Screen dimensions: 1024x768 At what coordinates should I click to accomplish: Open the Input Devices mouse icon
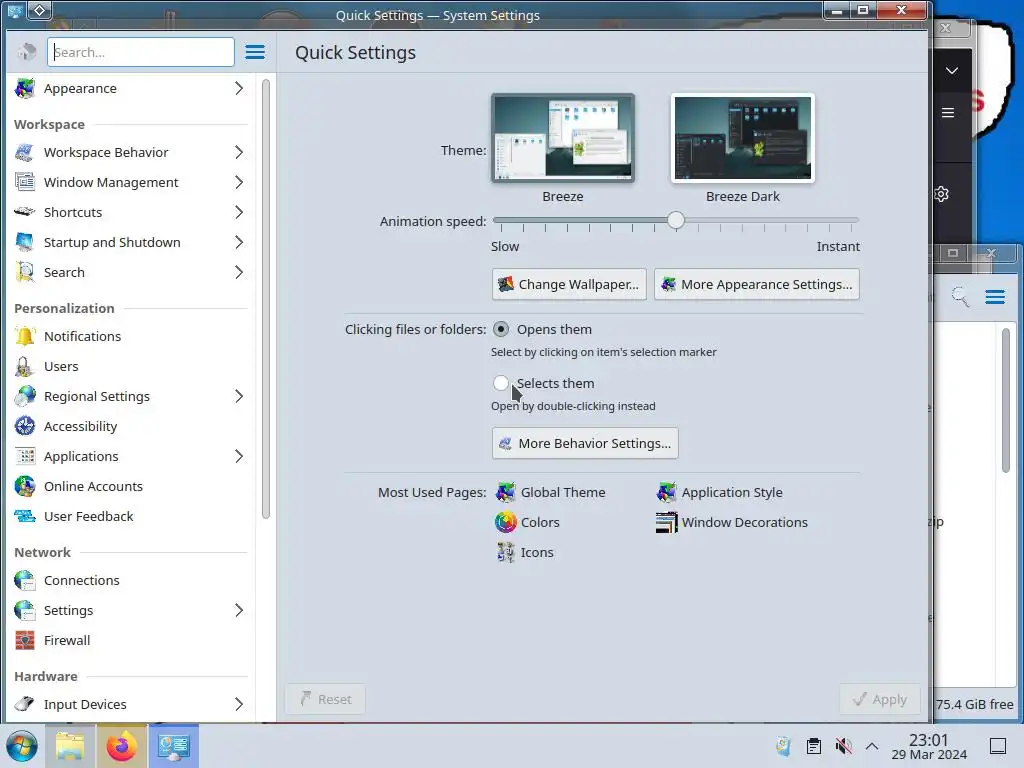pos(25,705)
